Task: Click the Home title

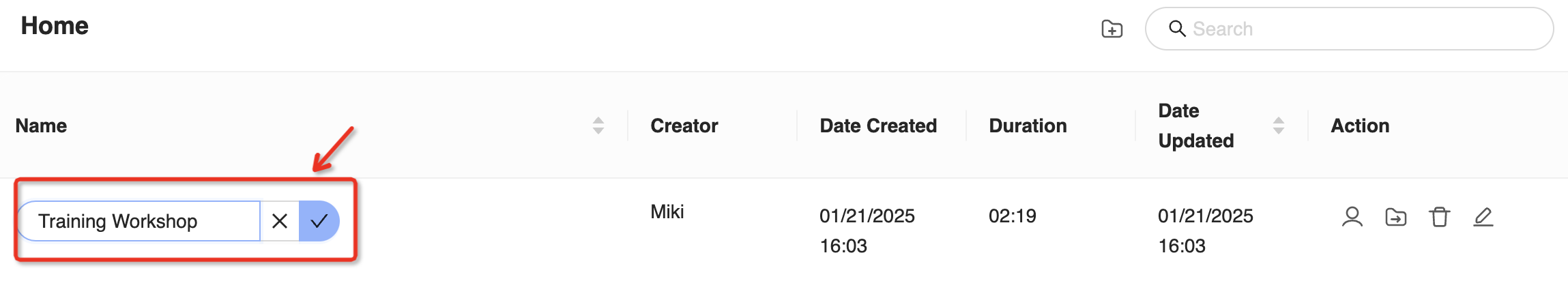Action: click(x=55, y=26)
